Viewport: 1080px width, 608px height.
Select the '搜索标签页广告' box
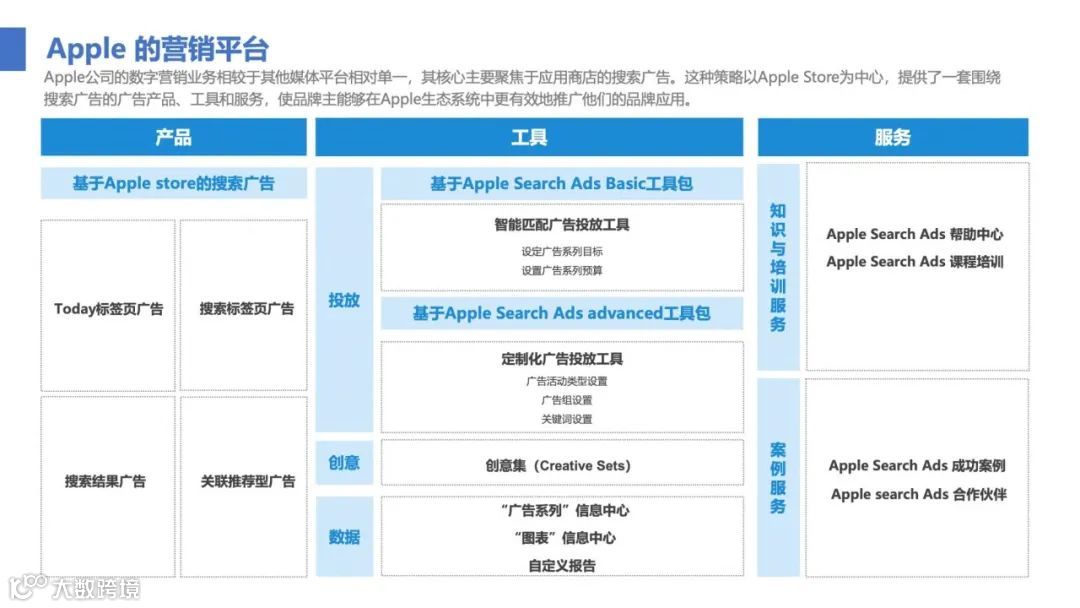pos(244,306)
